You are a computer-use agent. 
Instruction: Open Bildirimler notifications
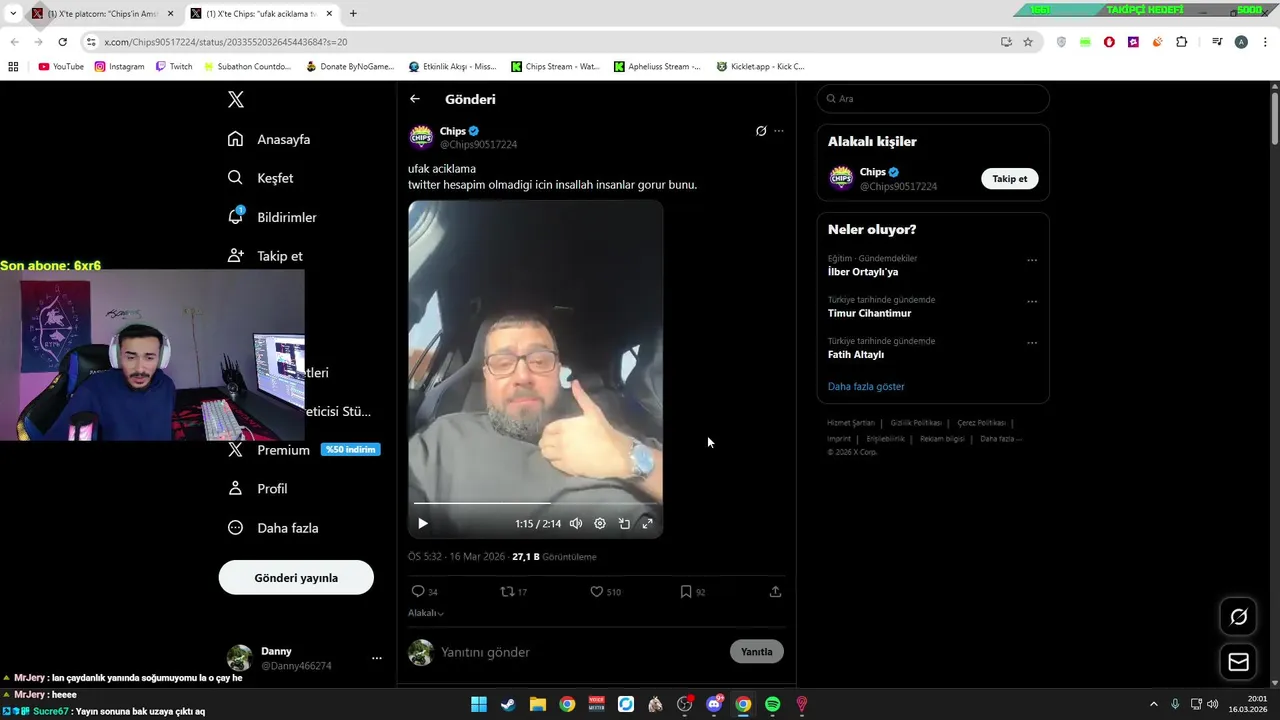coord(272,217)
